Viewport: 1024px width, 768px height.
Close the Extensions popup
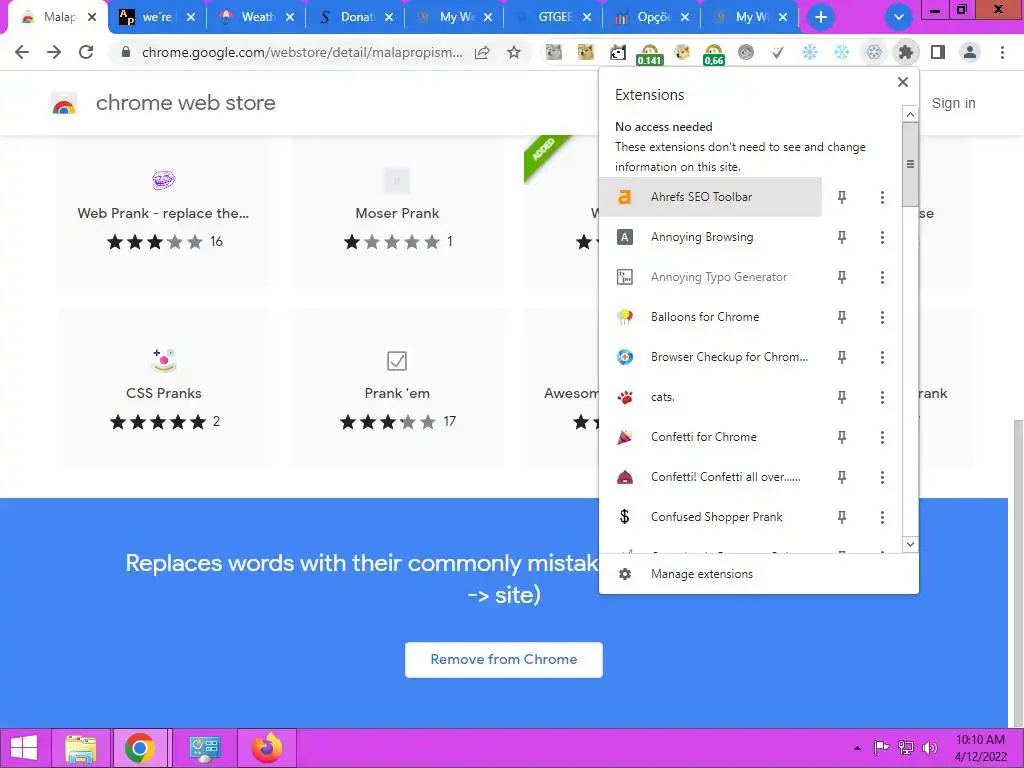[903, 82]
